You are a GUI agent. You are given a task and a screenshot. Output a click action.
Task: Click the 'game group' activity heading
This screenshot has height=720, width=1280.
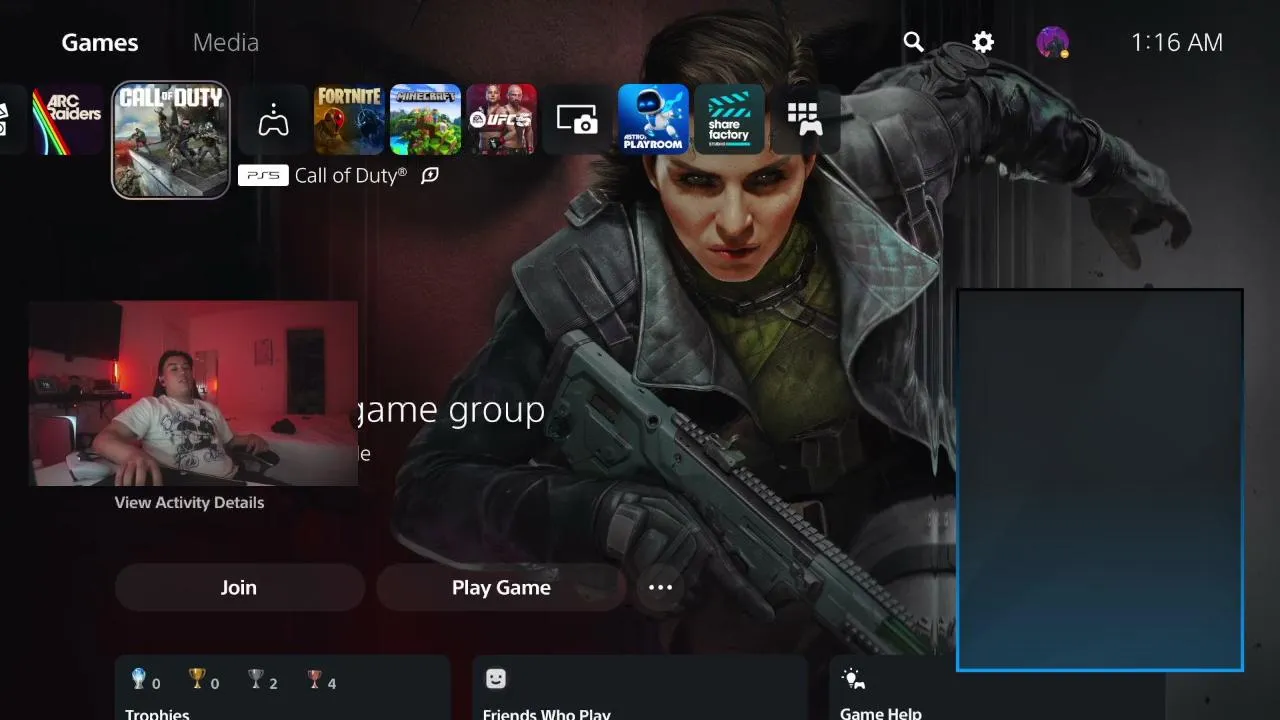[x=452, y=410]
